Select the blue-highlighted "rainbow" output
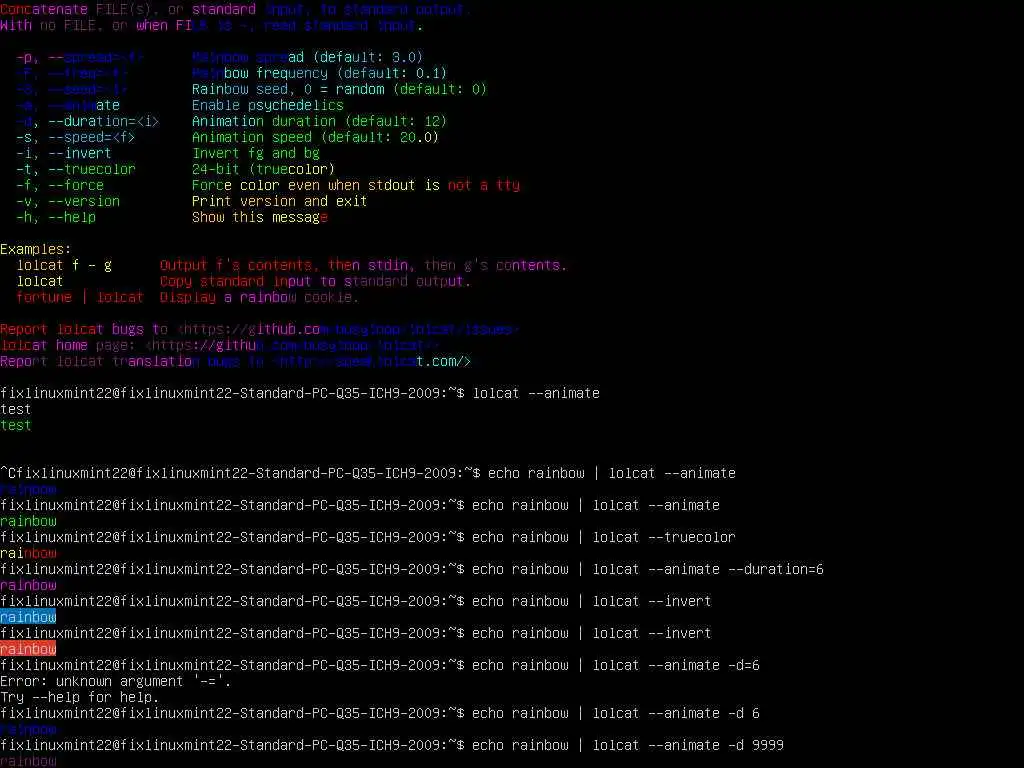This screenshot has width=1024, height=768. [x=28, y=617]
